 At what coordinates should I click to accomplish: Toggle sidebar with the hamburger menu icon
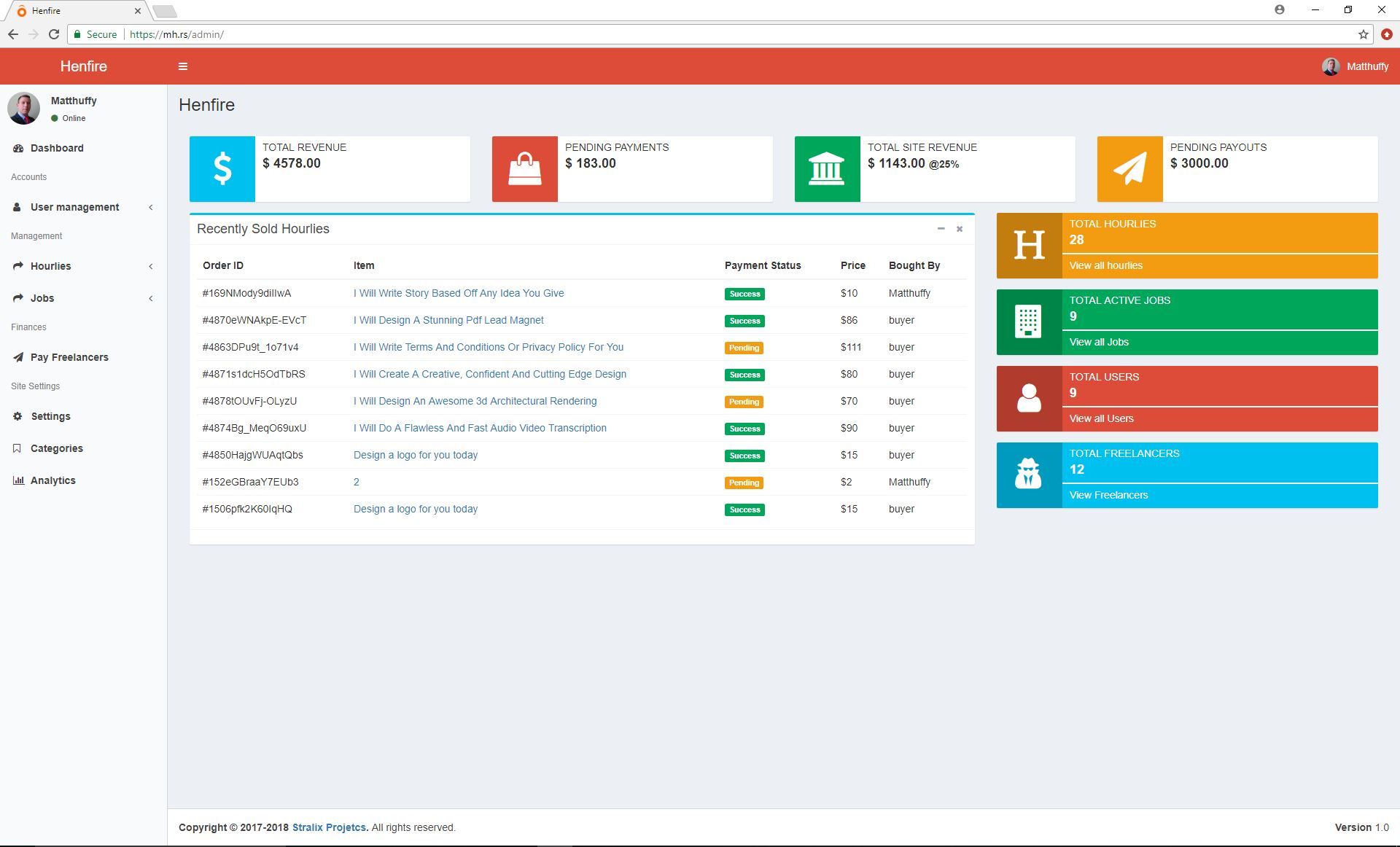pyautogui.click(x=183, y=66)
